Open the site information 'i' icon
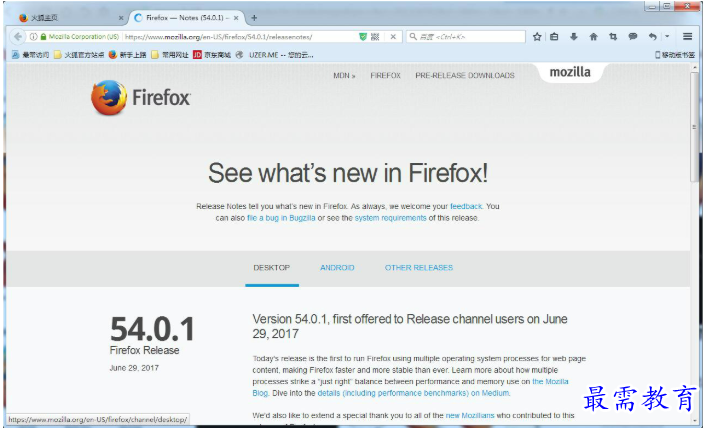The width and height of the screenshot is (705, 430). 33,37
